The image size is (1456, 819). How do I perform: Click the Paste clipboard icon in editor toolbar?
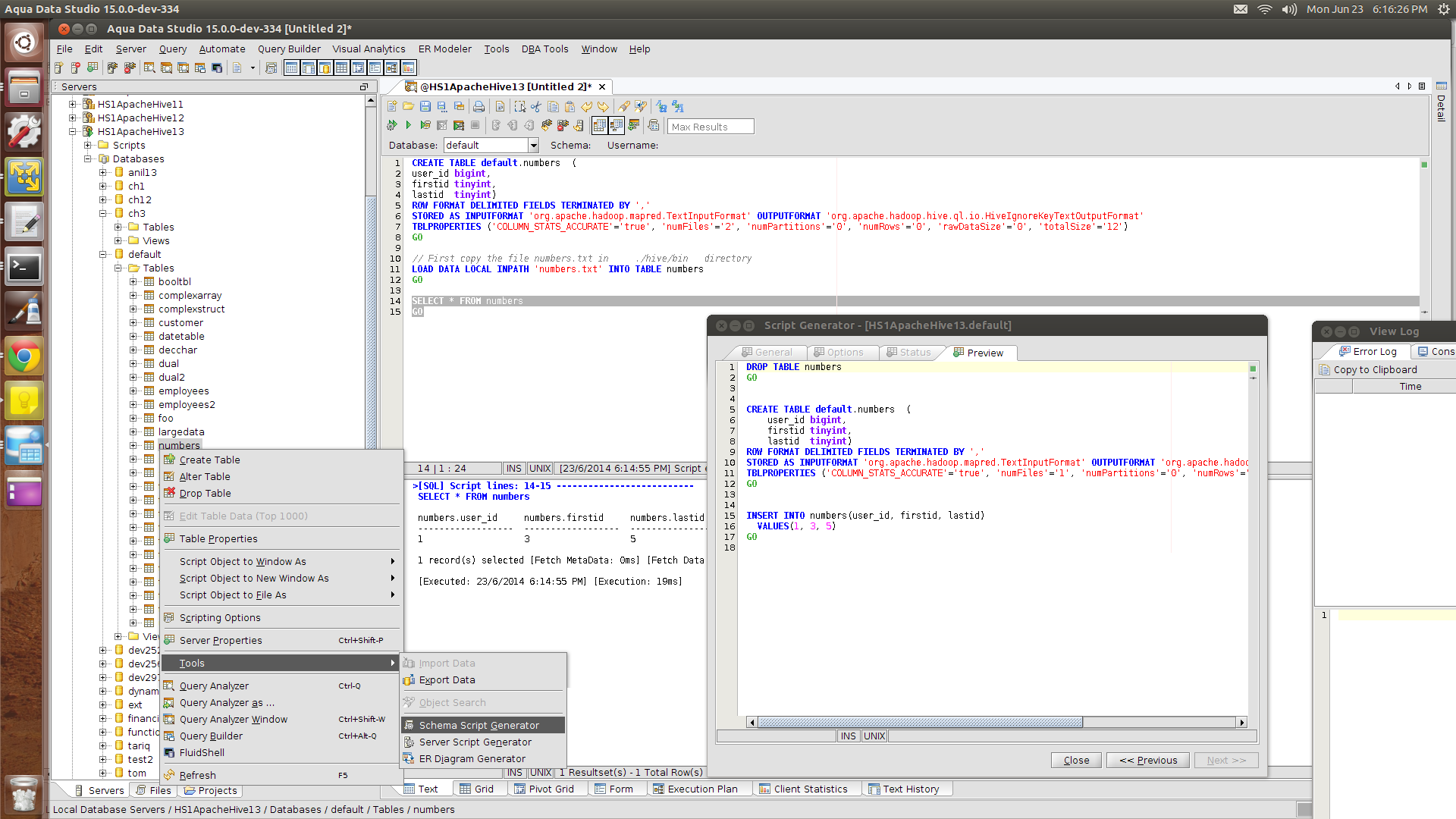click(x=570, y=107)
